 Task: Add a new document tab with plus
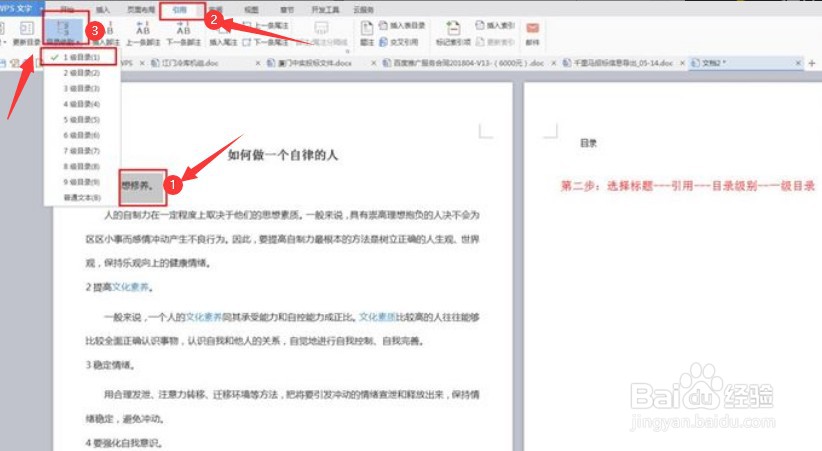pos(812,63)
